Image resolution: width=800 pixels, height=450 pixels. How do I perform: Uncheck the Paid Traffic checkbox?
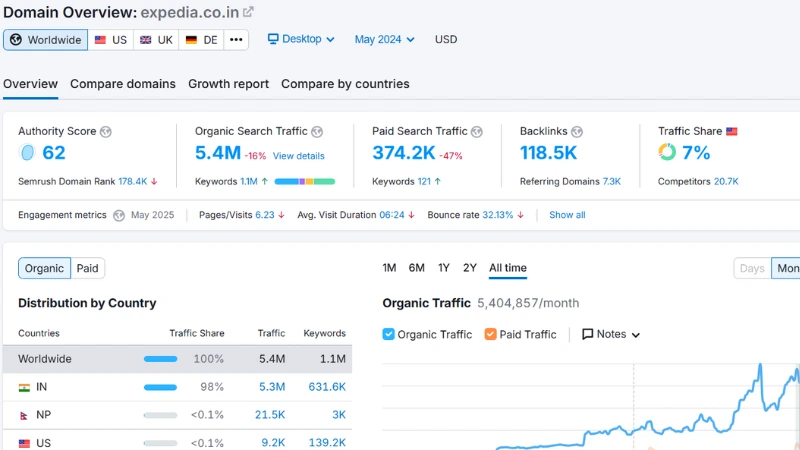[490, 334]
